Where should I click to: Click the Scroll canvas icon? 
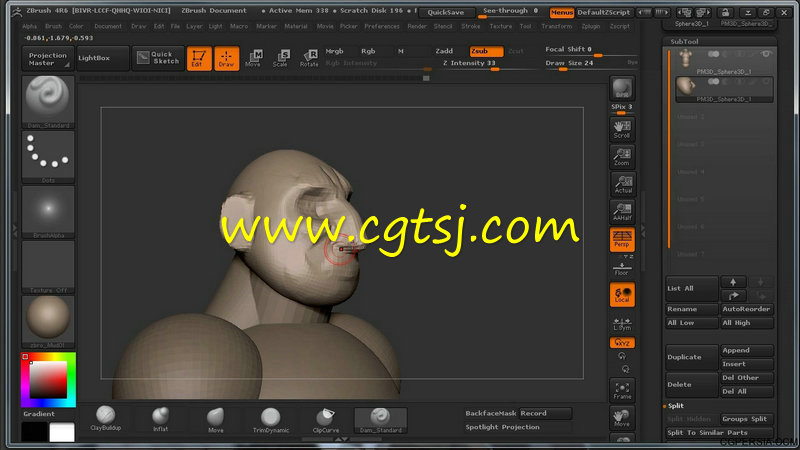coord(622,129)
